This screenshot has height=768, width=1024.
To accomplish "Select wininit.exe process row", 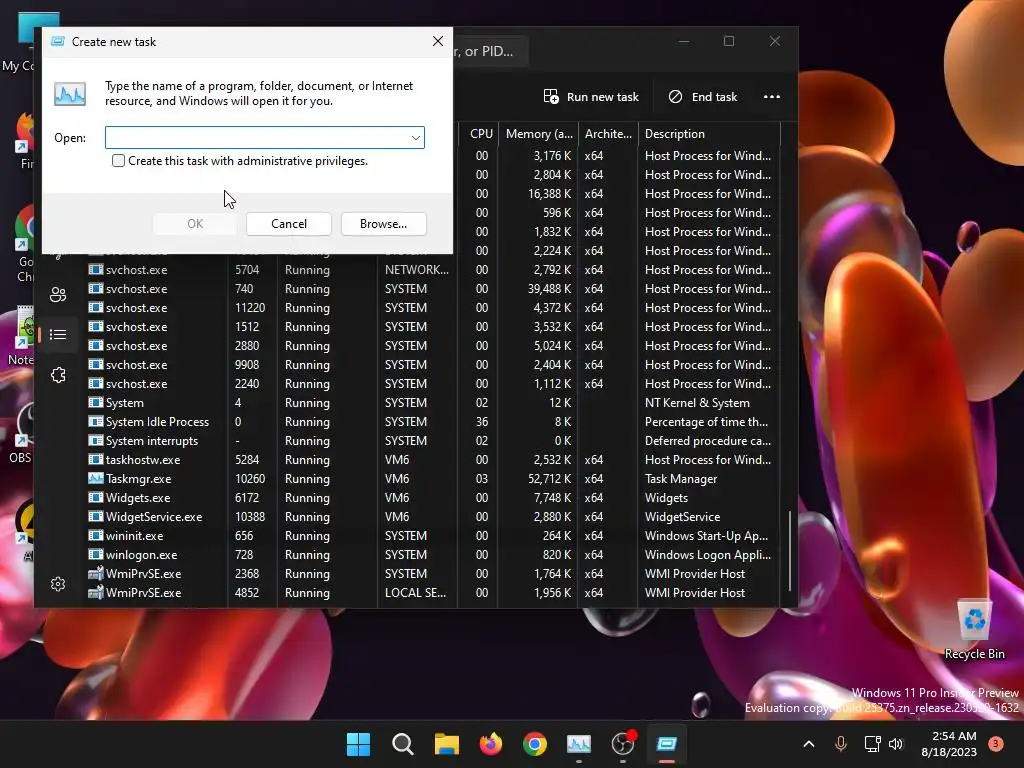I will (433, 536).
